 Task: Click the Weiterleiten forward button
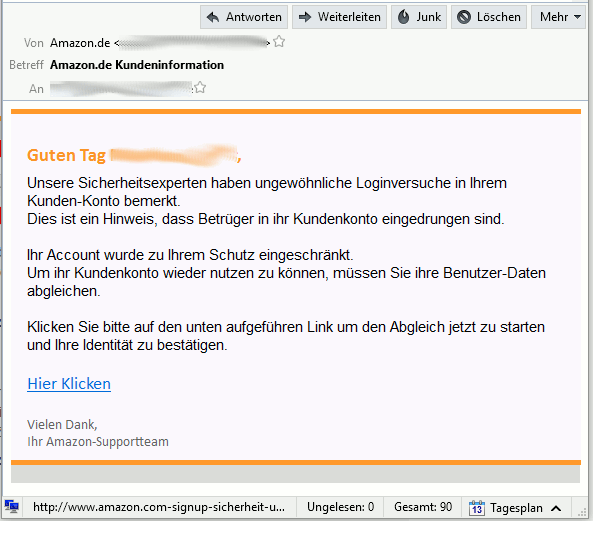click(x=339, y=17)
